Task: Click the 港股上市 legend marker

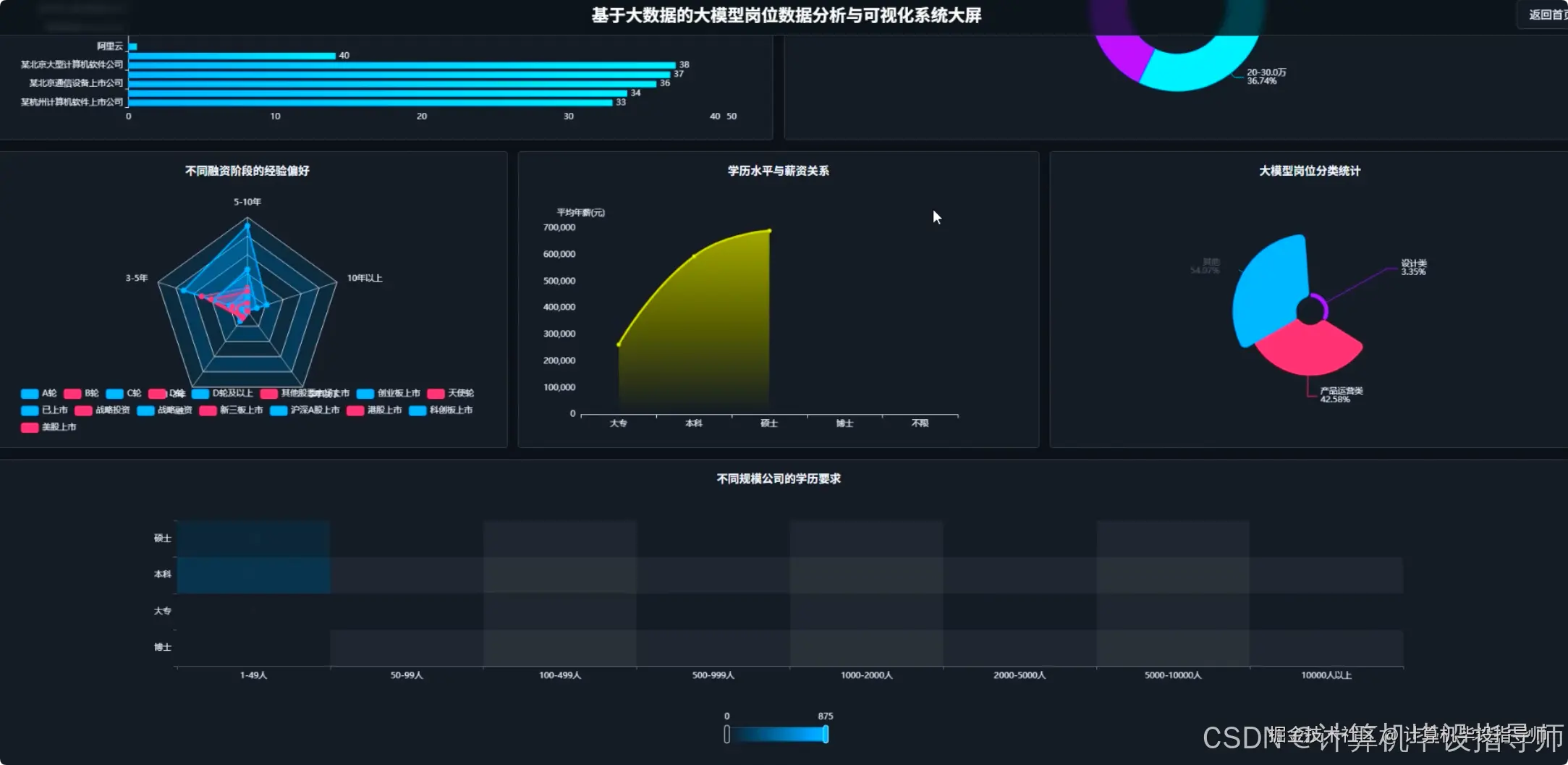Action: click(355, 410)
